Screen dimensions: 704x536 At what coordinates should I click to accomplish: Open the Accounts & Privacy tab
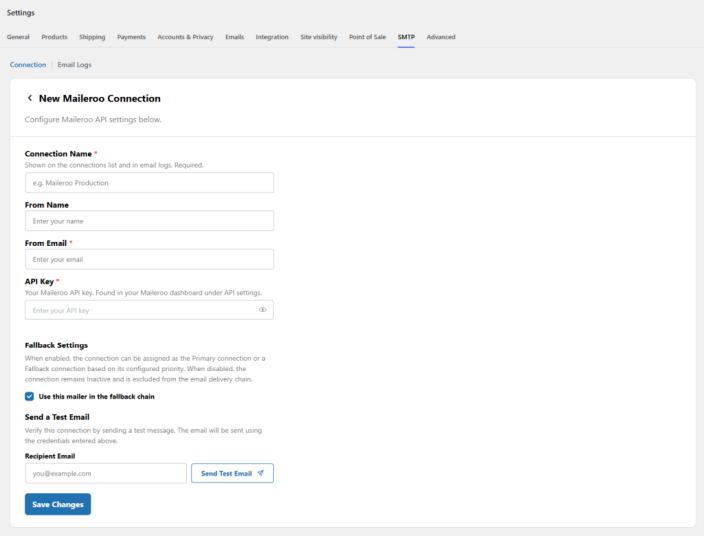[x=185, y=37]
